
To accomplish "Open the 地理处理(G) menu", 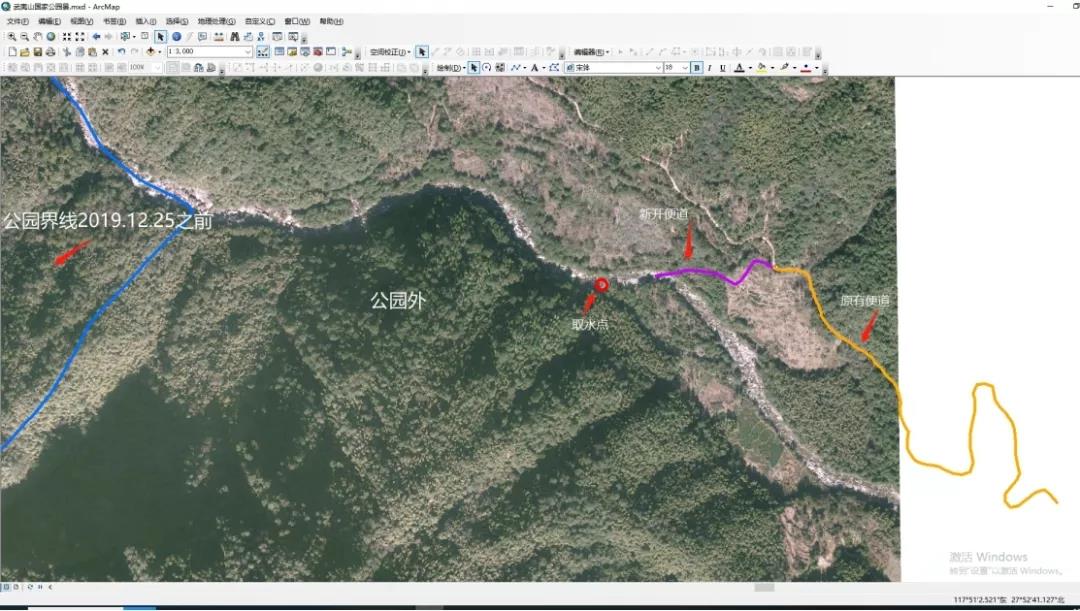I will point(216,21).
